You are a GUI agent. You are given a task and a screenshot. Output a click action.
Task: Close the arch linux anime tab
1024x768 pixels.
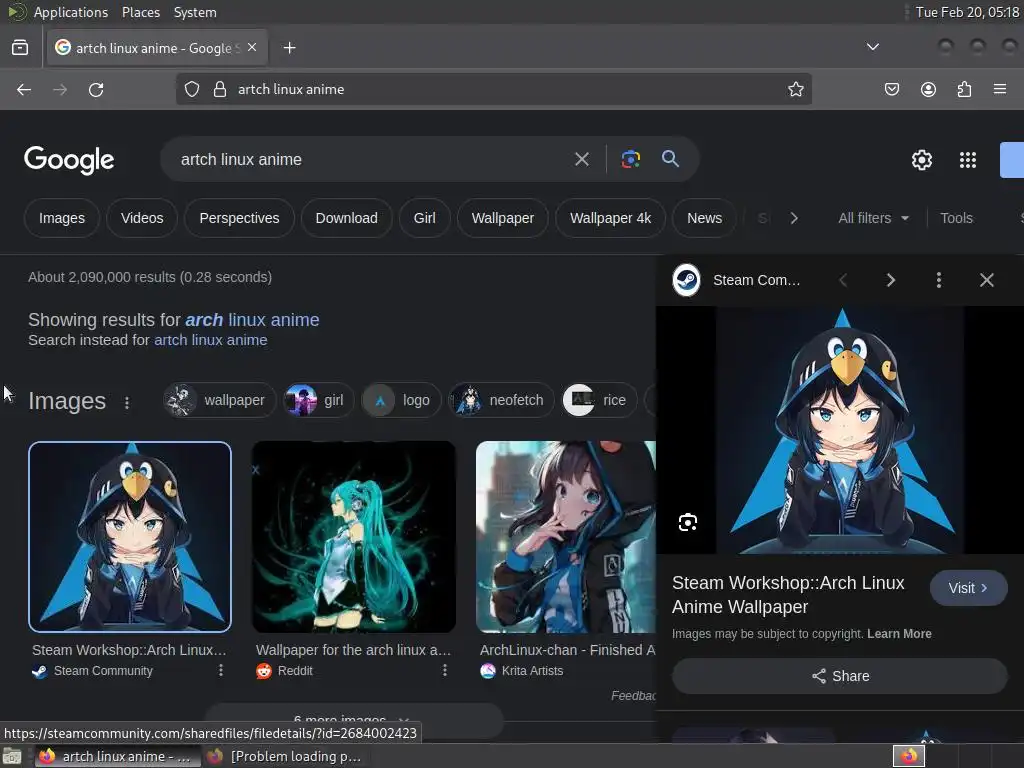[252, 48]
